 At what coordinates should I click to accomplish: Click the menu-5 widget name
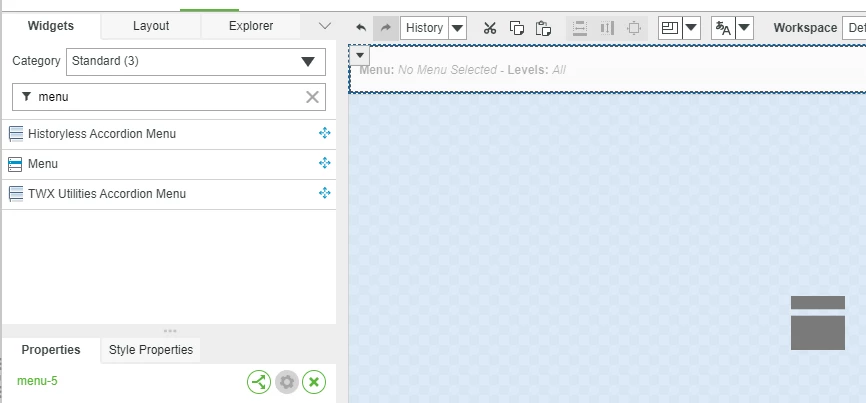click(x=37, y=381)
